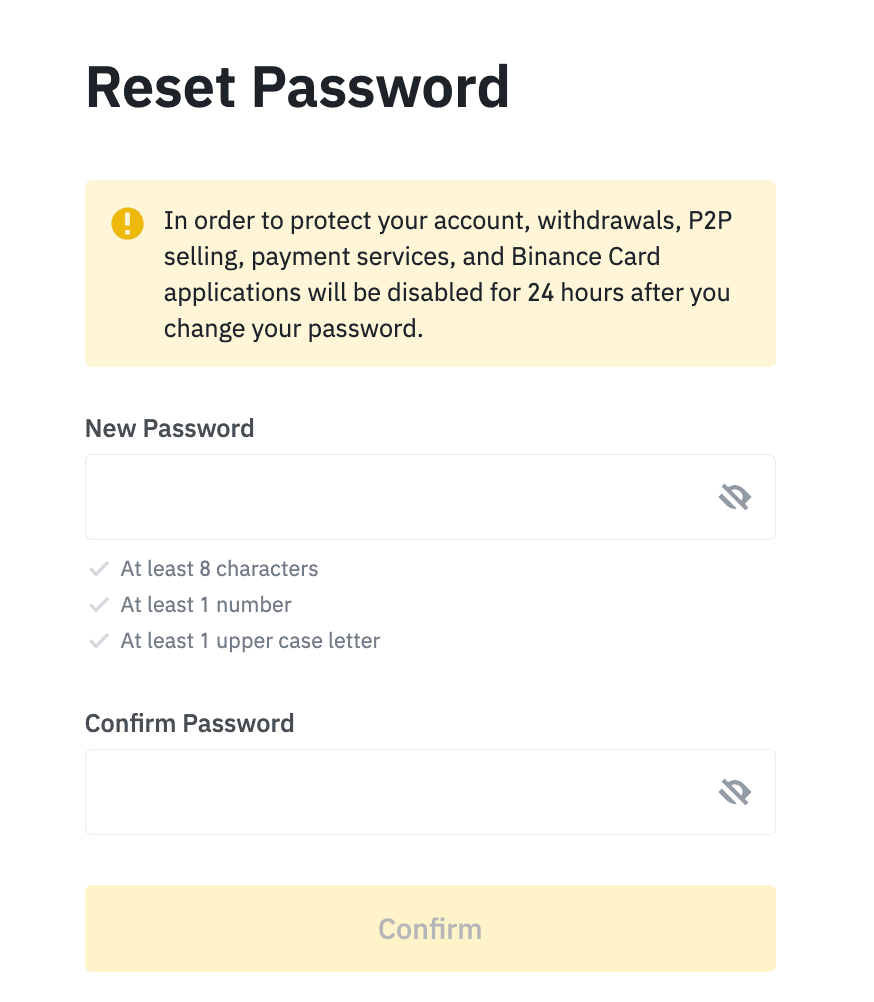Show password in the New Password field
Screen dimensions: 874x1002
pyautogui.click(x=735, y=497)
